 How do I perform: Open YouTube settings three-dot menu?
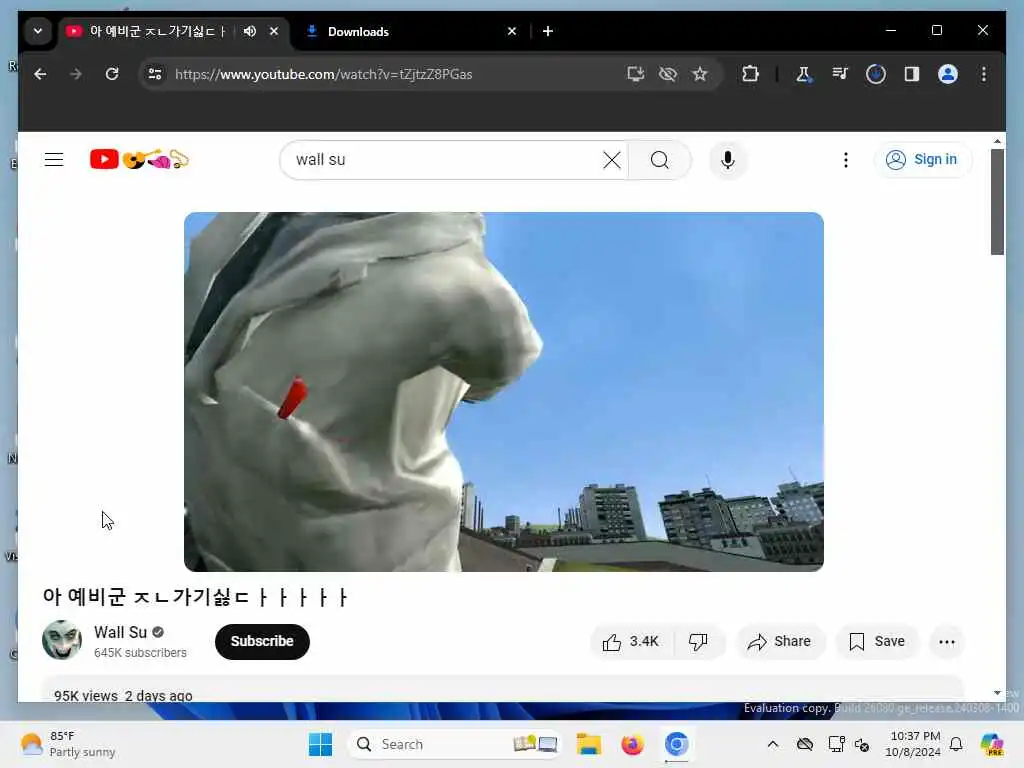coord(846,160)
